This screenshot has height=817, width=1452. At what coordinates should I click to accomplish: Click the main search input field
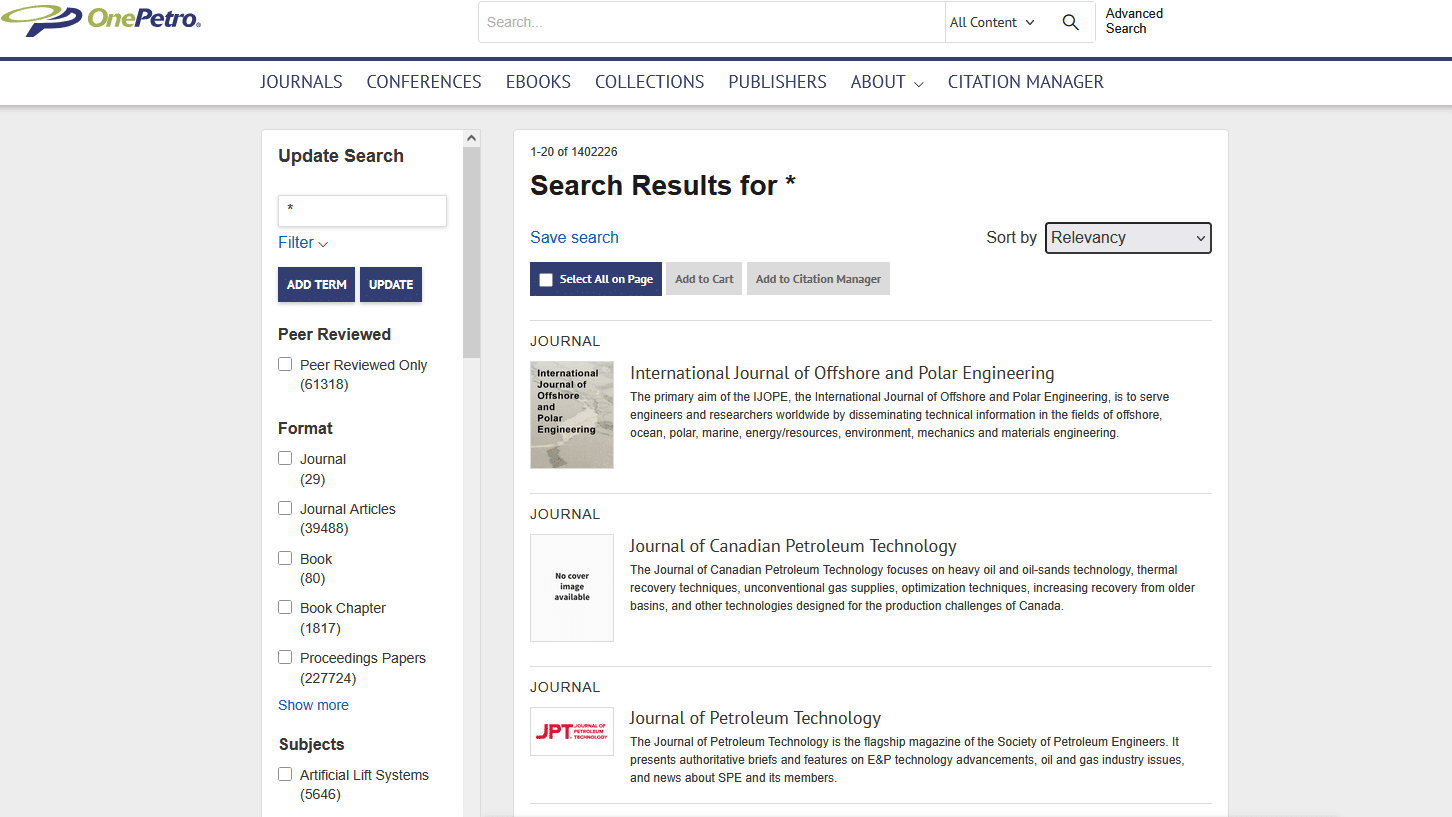711,22
